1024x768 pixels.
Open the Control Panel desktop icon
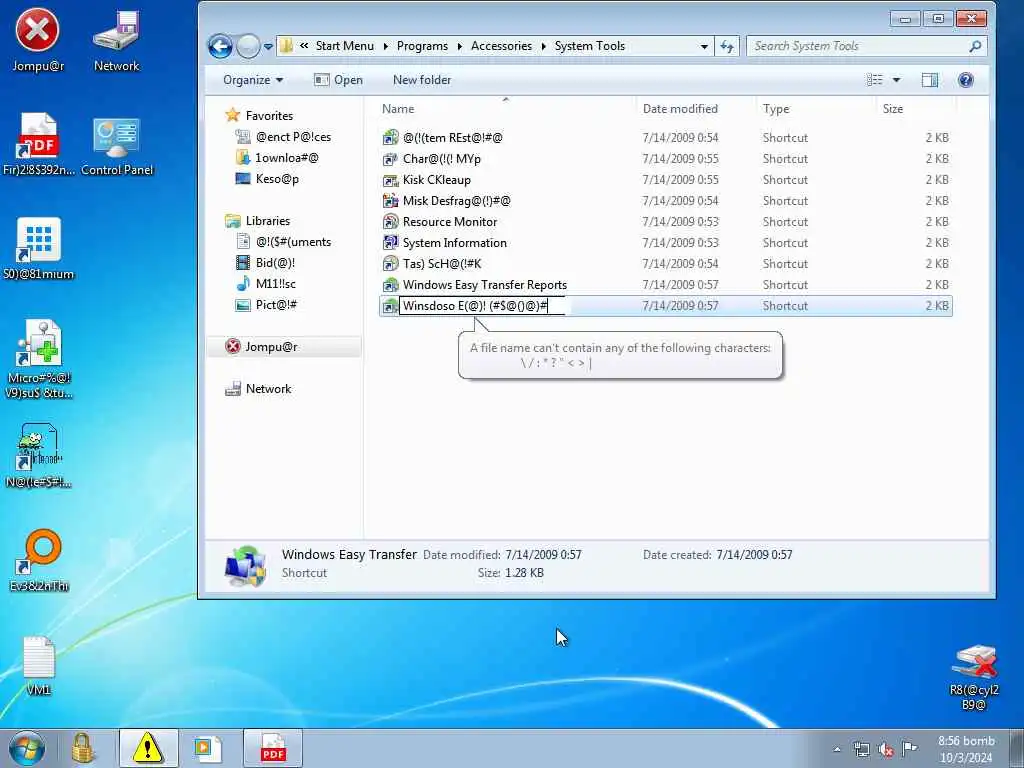[x=117, y=145]
